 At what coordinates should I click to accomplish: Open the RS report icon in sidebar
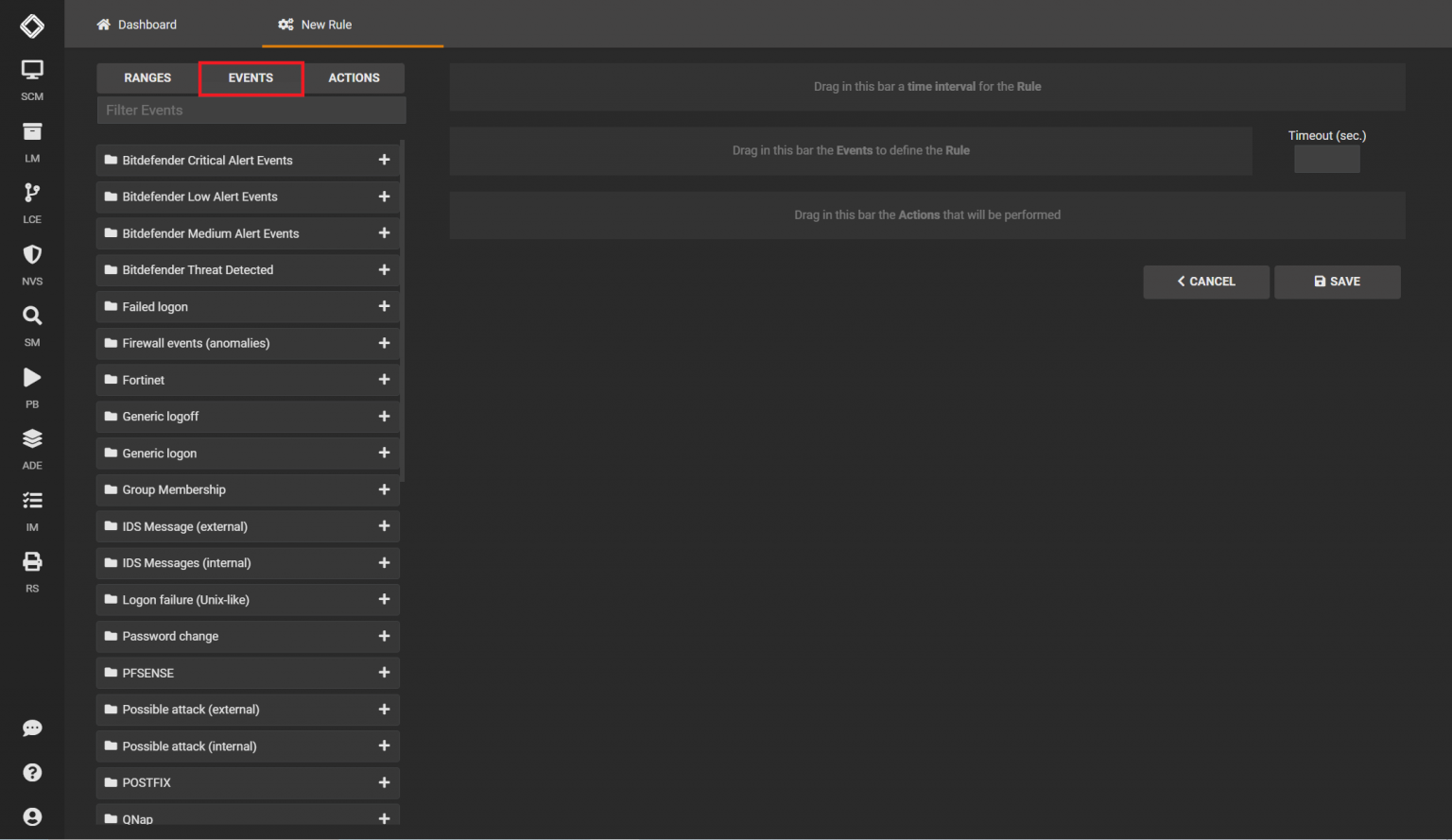tap(31, 562)
